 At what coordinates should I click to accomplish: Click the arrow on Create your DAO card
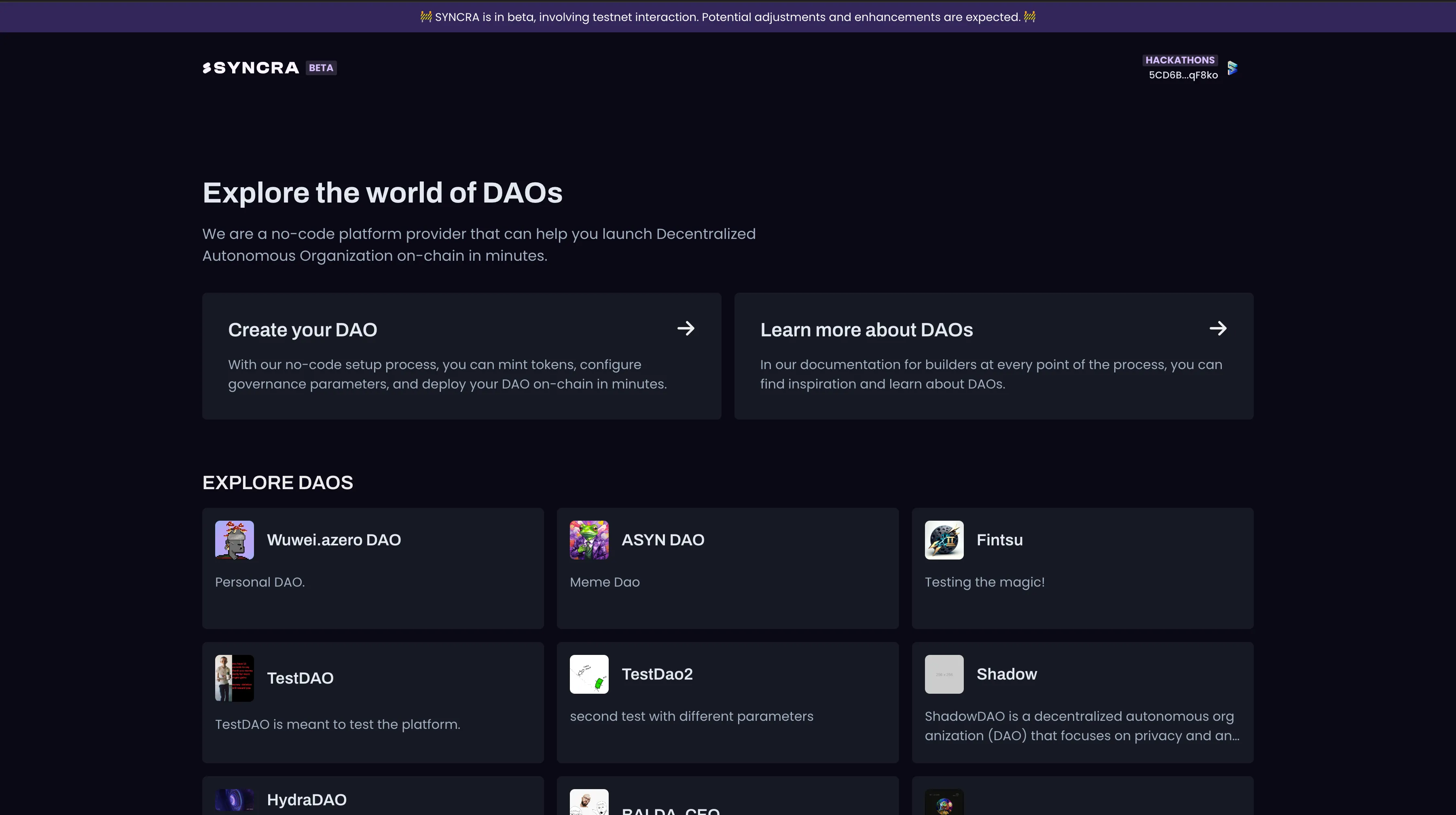coord(686,329)
